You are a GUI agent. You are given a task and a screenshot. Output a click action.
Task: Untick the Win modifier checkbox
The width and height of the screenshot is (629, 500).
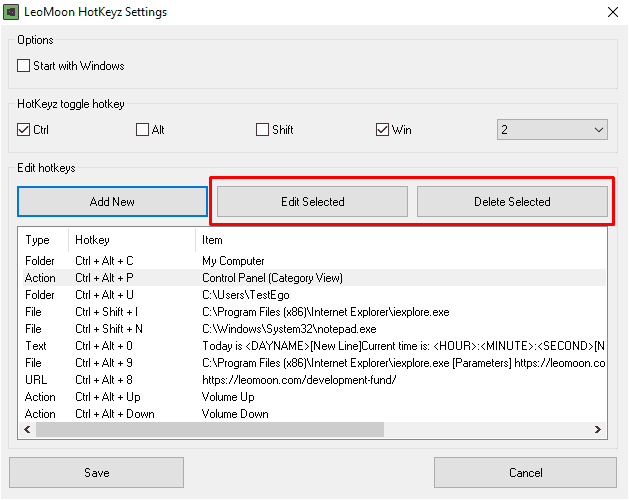click(382, 130)
